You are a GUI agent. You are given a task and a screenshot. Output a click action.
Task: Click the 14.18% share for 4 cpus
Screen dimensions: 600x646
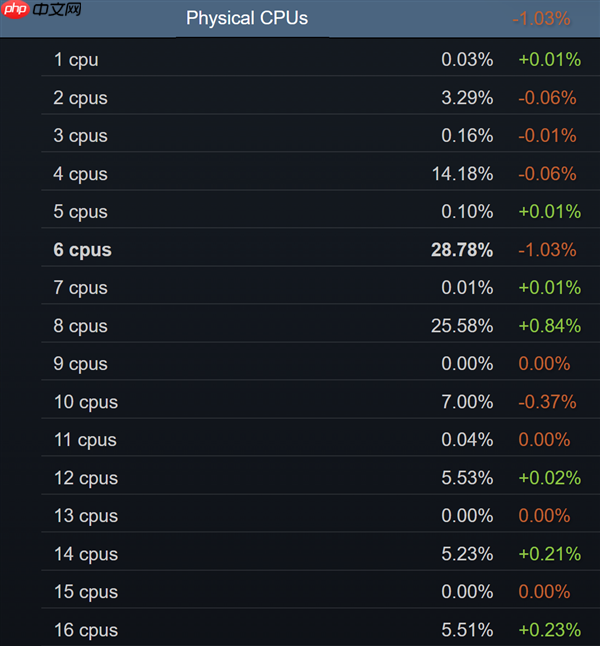pyautogui.click(x=462, y=174)
